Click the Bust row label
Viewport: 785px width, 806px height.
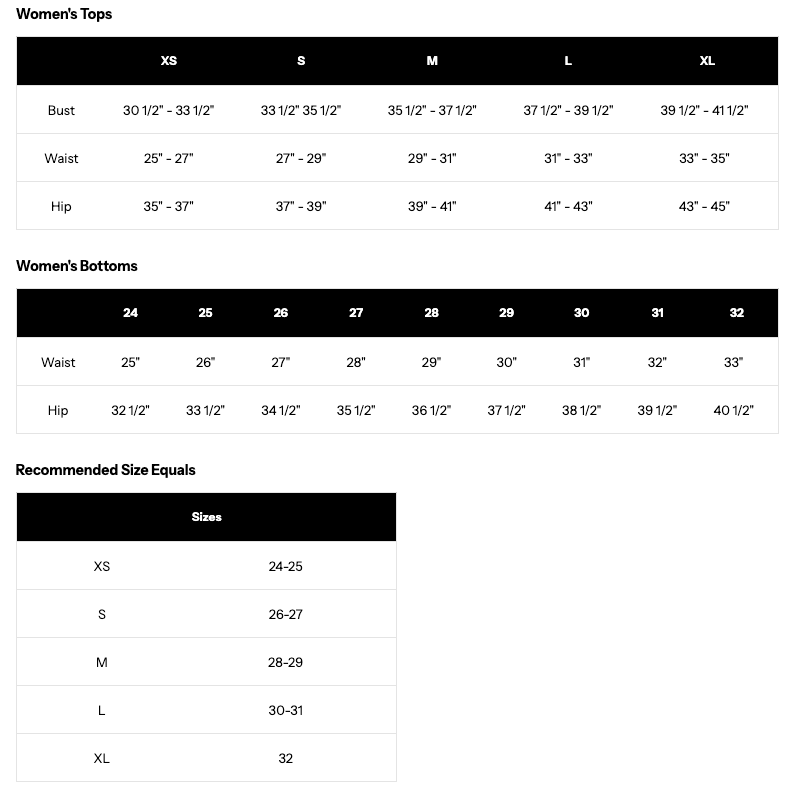click(61, 110)
